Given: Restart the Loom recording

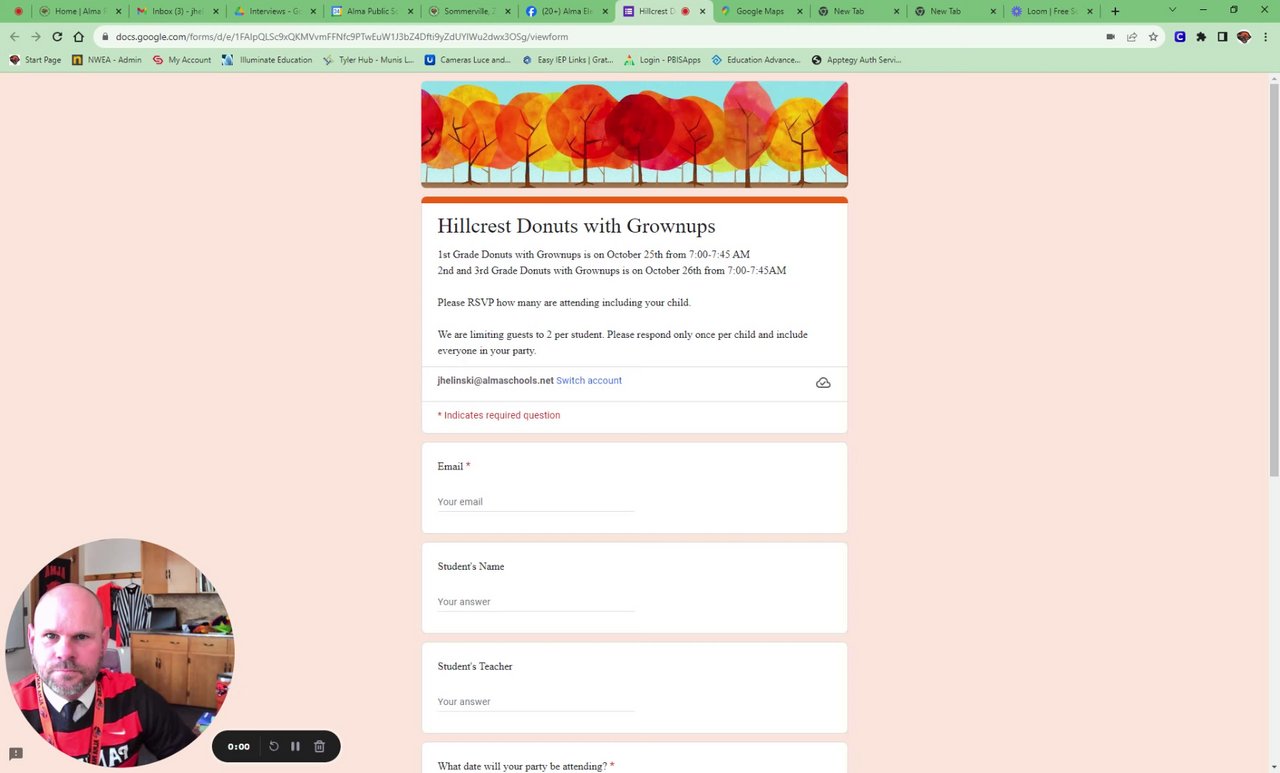Looking at the screenshot, I should pyautogui.click(x=274, y=746).
